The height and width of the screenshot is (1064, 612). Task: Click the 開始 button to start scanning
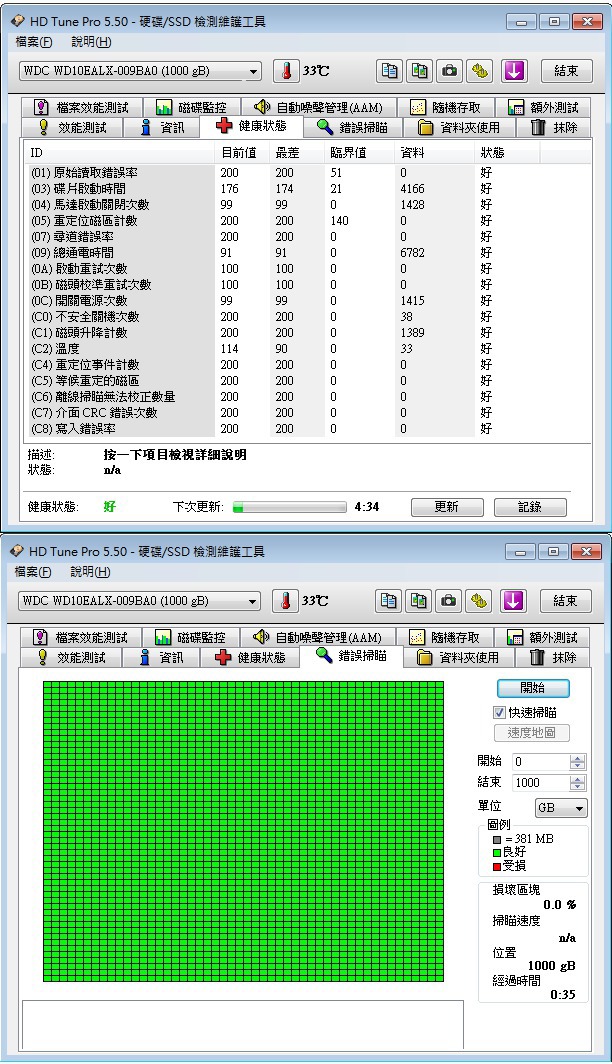tap(533, 688)
